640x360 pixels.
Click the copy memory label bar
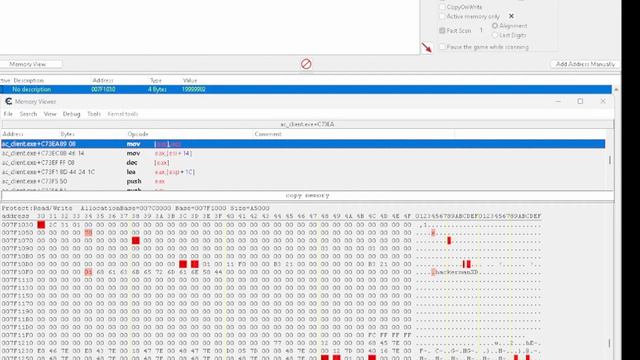click(307, 196)
